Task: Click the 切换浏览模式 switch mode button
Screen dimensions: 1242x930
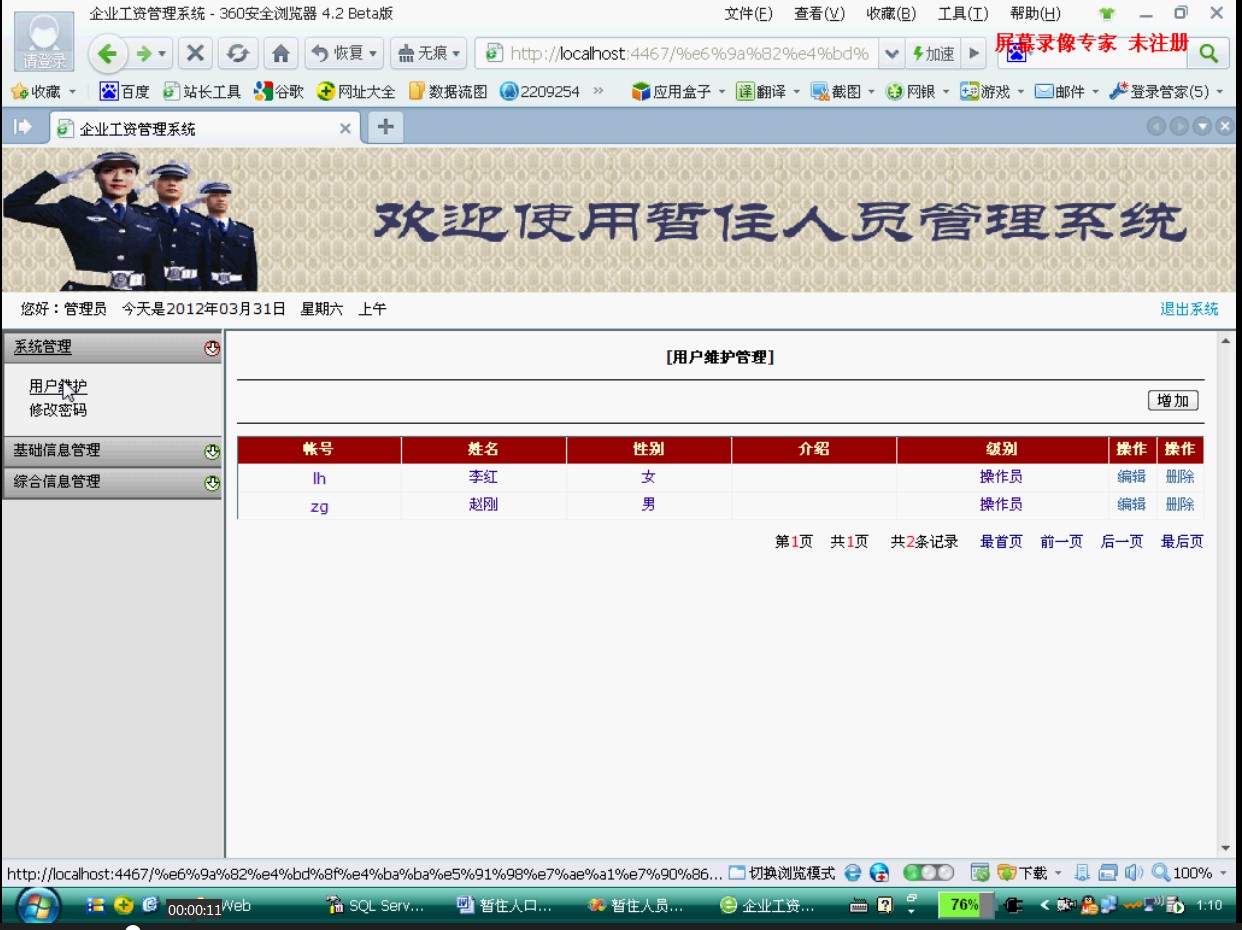Action: (782, 873)
